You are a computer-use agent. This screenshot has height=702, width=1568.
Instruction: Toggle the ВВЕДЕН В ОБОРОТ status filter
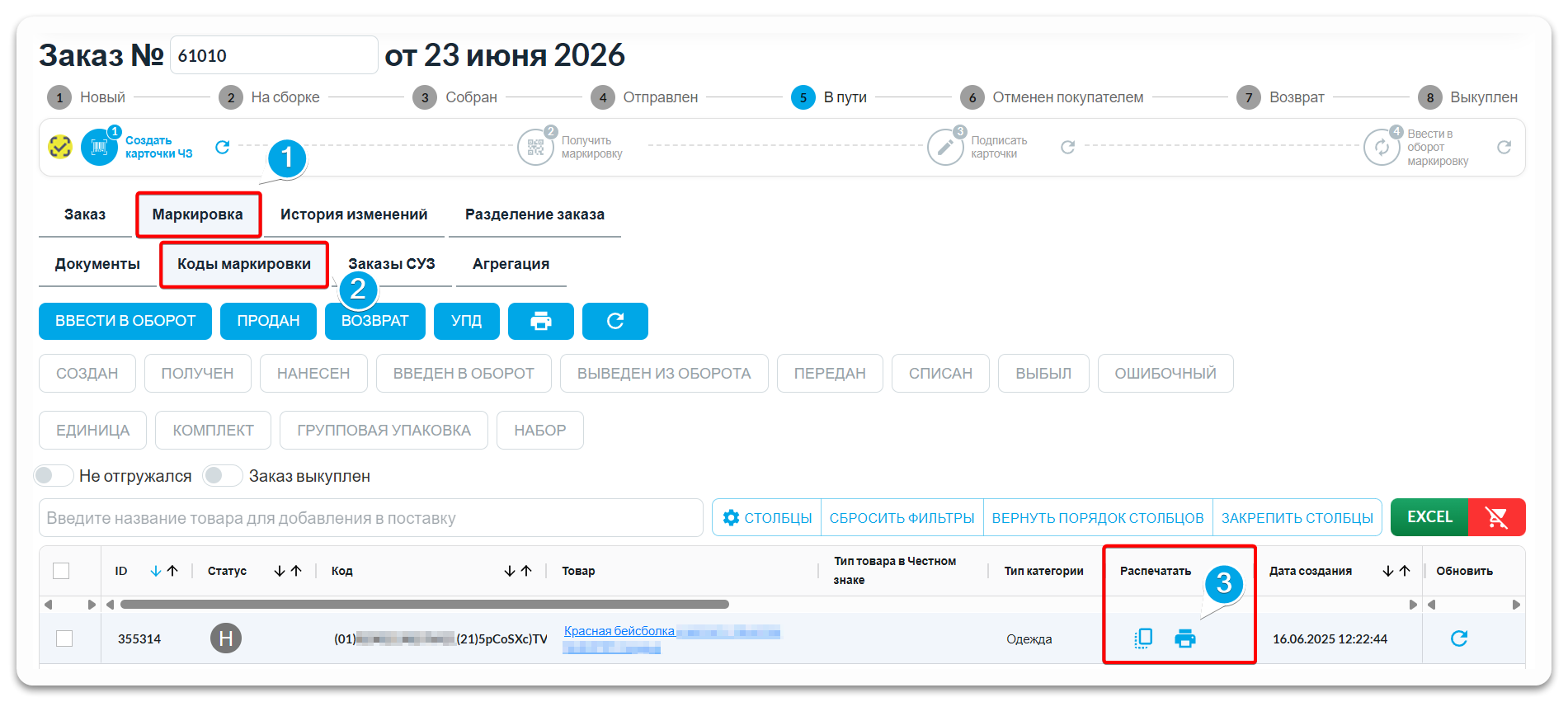point(464,374)
